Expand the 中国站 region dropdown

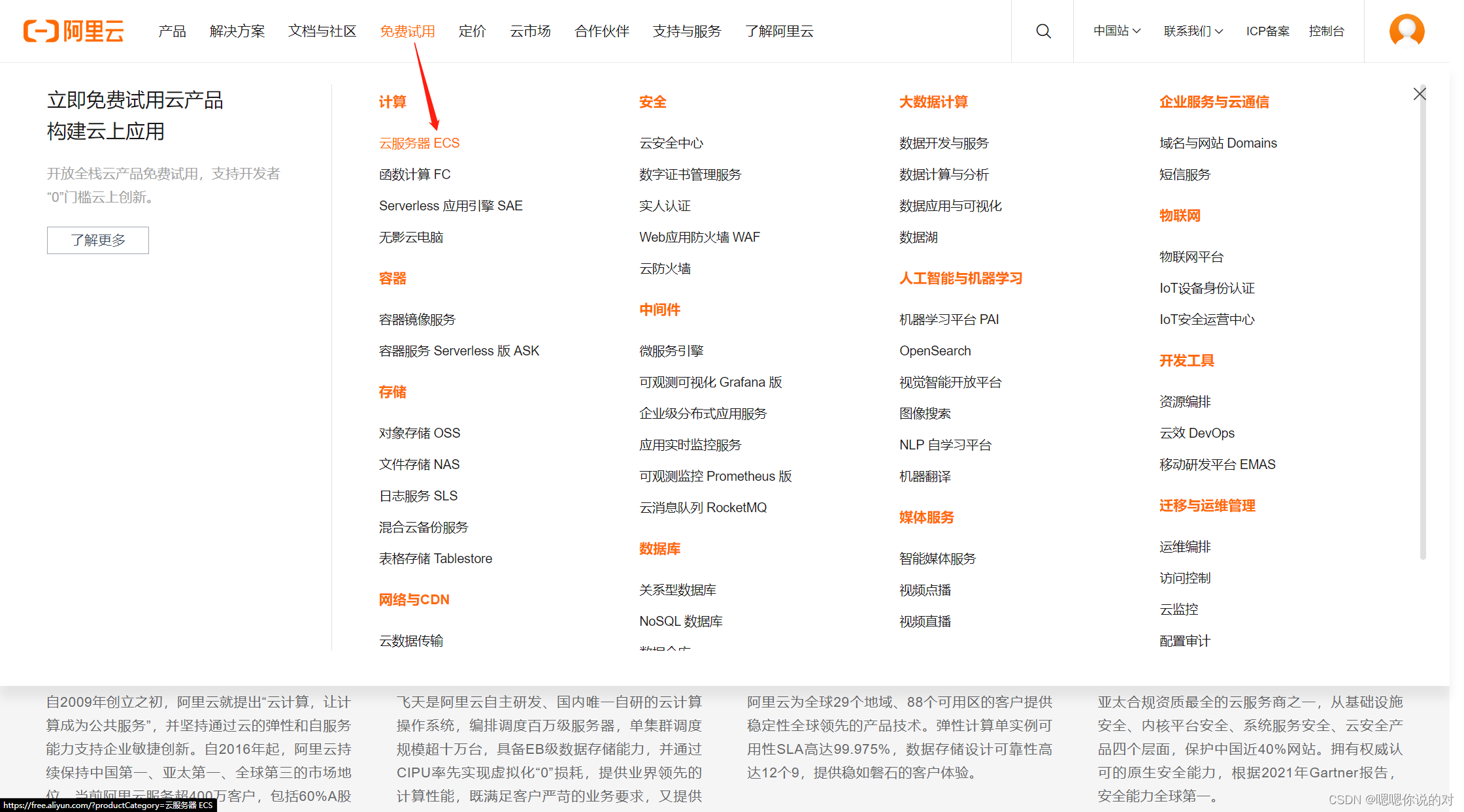tap(1117, 31)
